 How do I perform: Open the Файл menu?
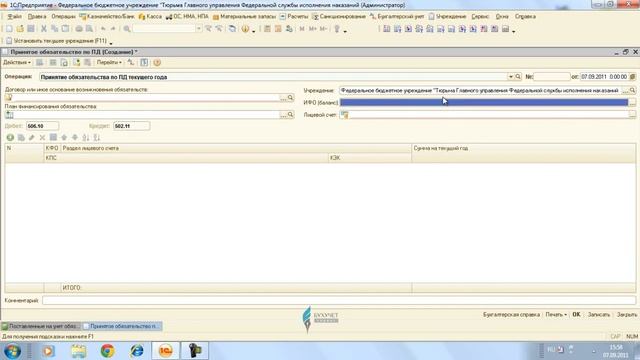(x=14, y=17)
